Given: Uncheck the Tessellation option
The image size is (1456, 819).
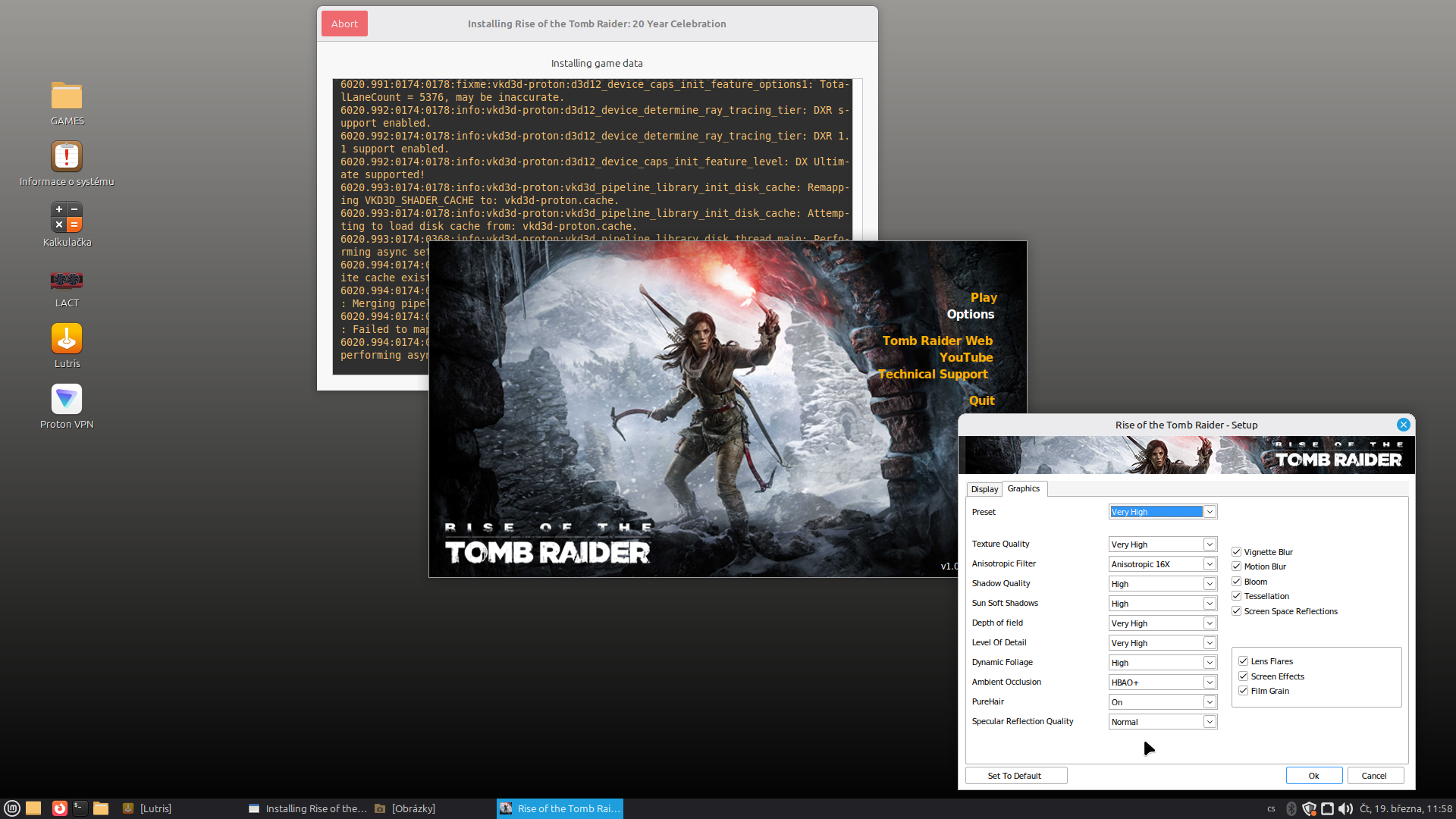Looking at the screenshot, I should (1237, 596).
